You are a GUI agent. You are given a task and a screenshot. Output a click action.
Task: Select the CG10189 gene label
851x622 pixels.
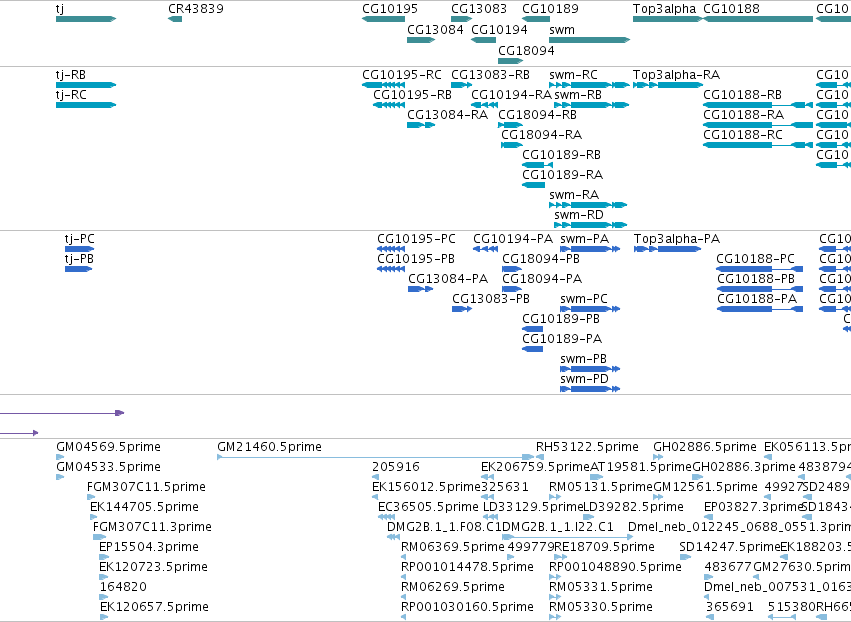click(x=550, y=9)
